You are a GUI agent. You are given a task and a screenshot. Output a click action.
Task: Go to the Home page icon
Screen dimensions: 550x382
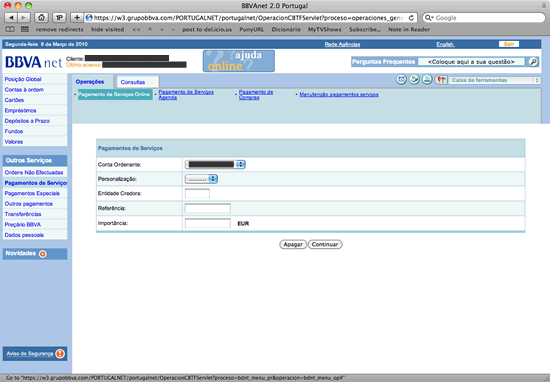pos(41,18)
